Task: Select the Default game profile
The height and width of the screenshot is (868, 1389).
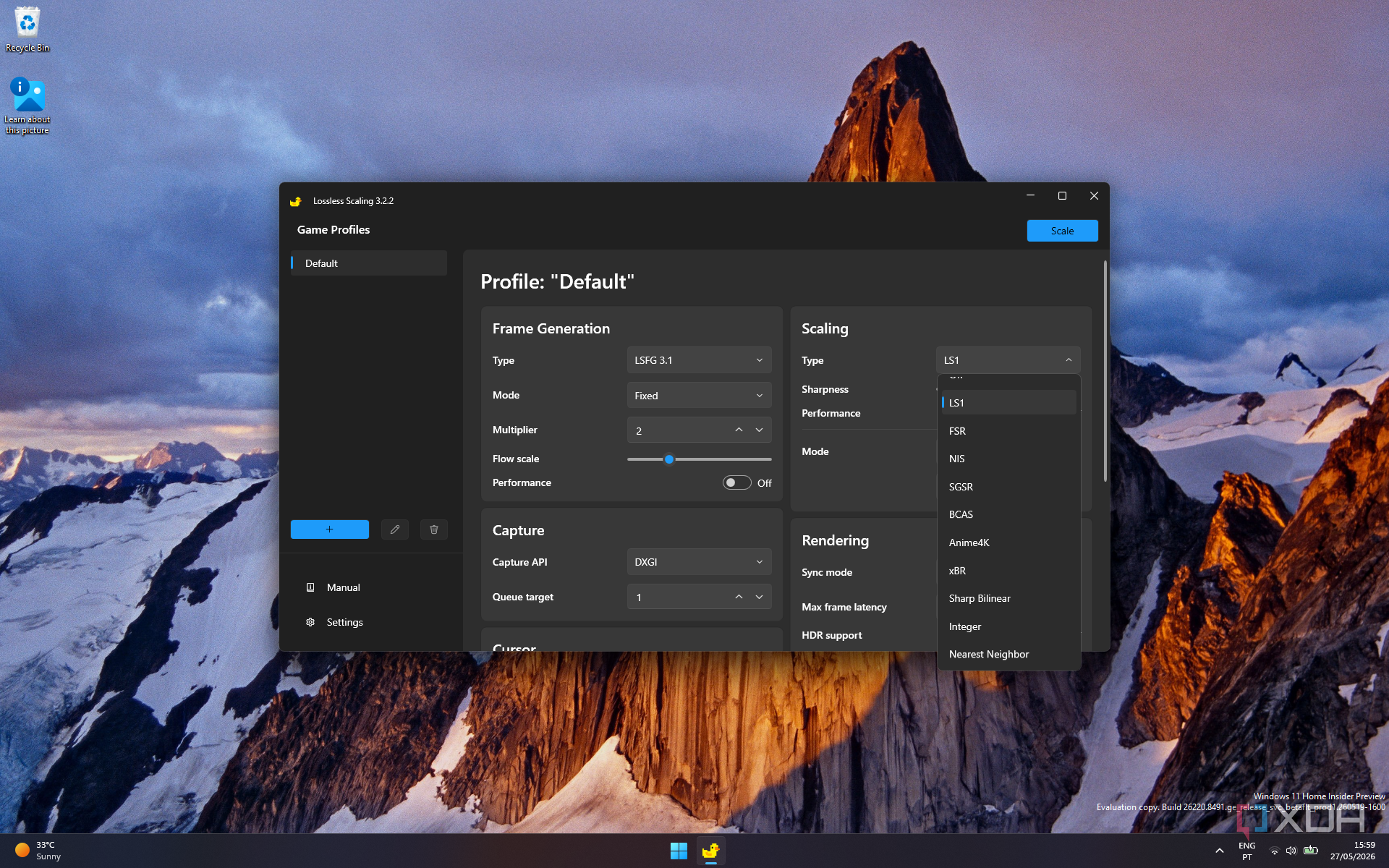Action: tap(369, 263)
